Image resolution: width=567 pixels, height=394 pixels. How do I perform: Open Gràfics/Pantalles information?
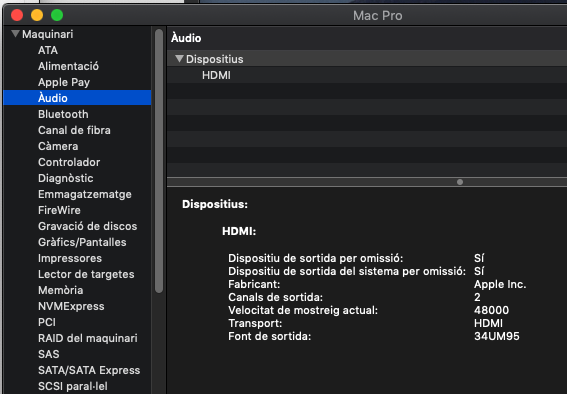tap(82, 242)
